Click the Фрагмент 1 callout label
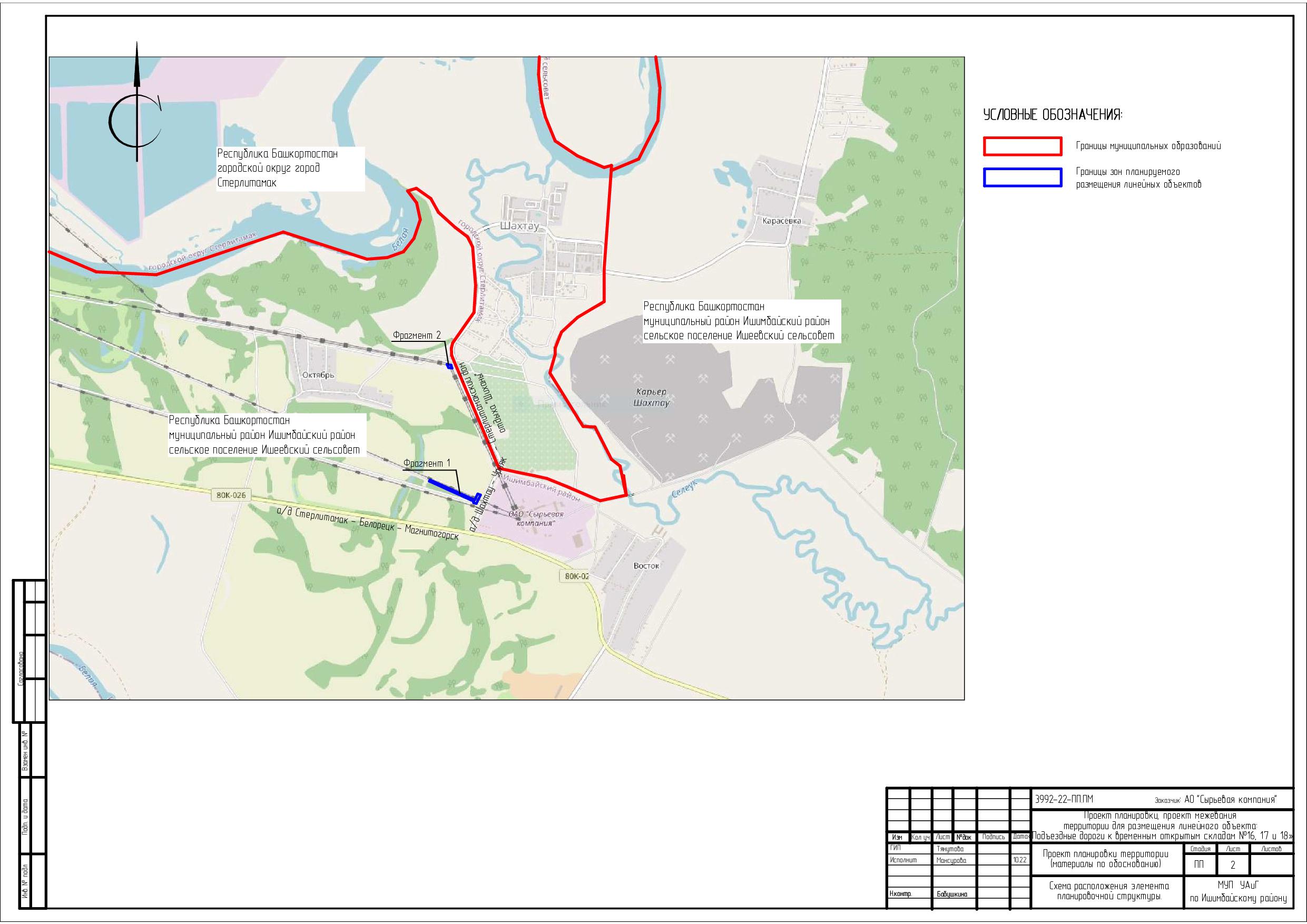The width and height of the screenshot is (1307, 924). tap(426, 464)
